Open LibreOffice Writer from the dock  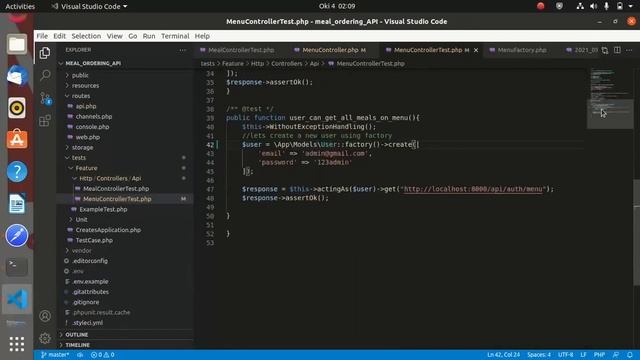pos(17,203)
